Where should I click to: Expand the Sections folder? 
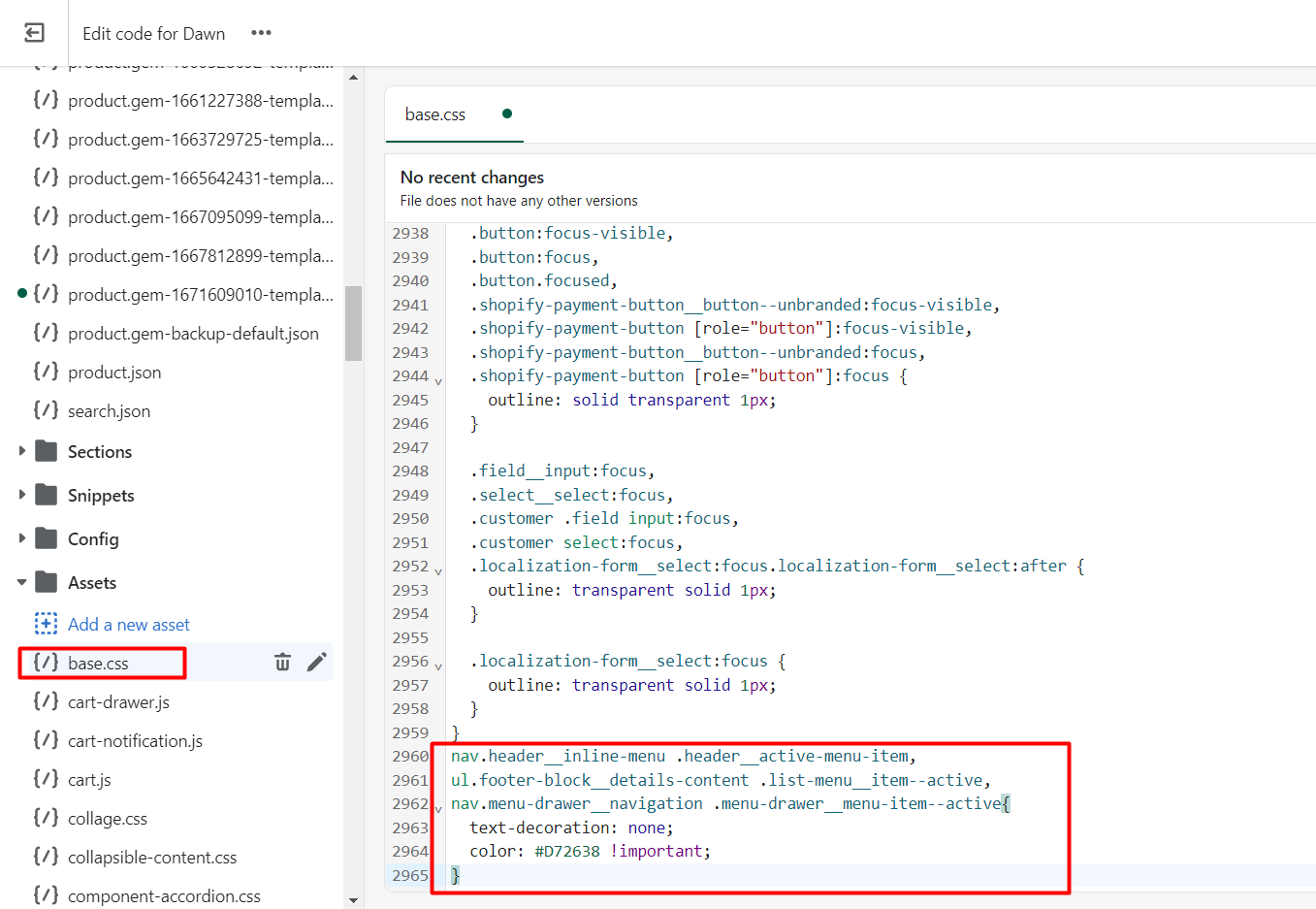pos(21,451)
